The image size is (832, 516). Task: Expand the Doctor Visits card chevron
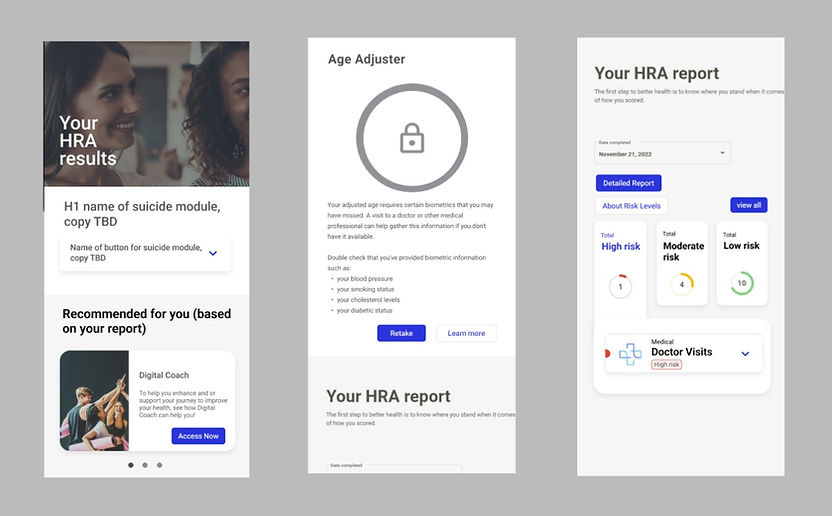745,354
